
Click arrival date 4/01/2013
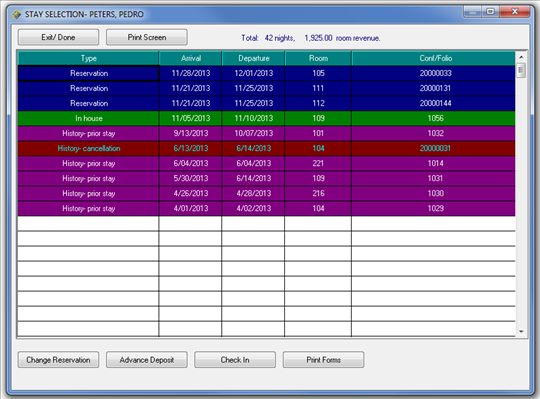(190, 208)
